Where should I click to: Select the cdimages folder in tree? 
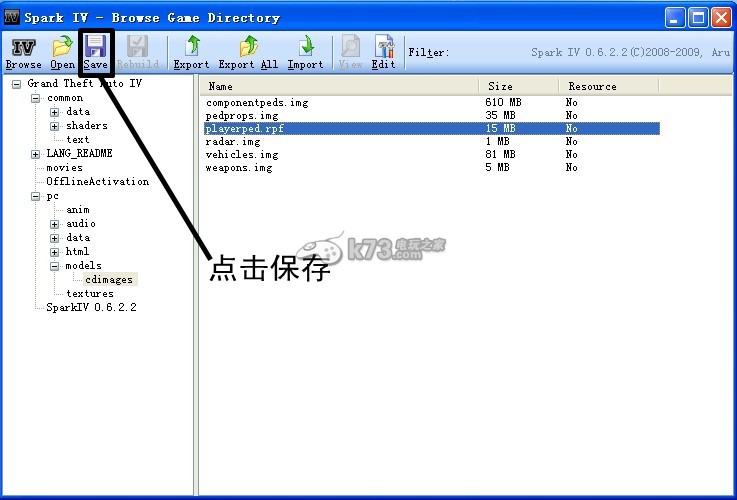tap(108, 280)
